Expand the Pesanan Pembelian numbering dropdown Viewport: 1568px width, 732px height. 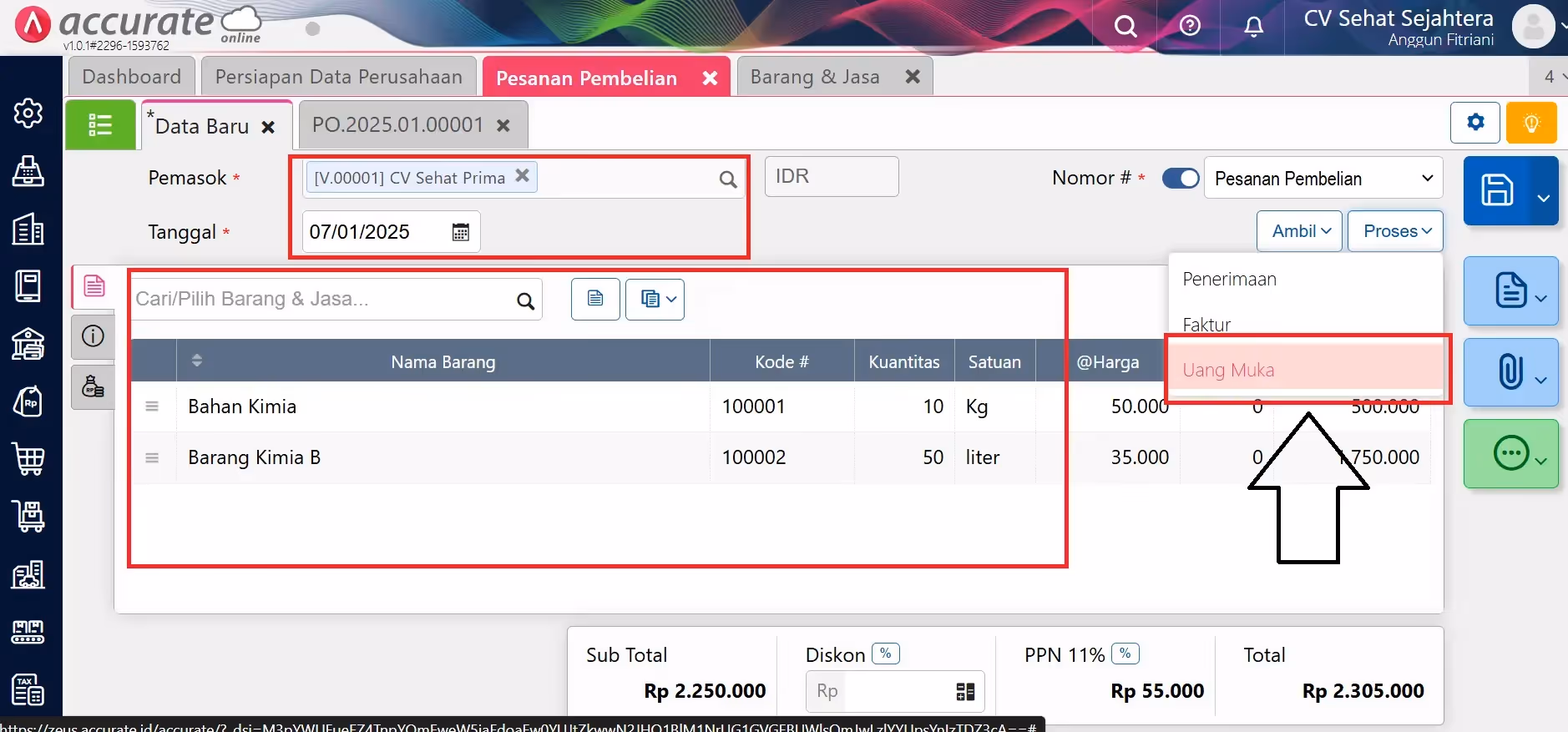tap(1323, 179)
